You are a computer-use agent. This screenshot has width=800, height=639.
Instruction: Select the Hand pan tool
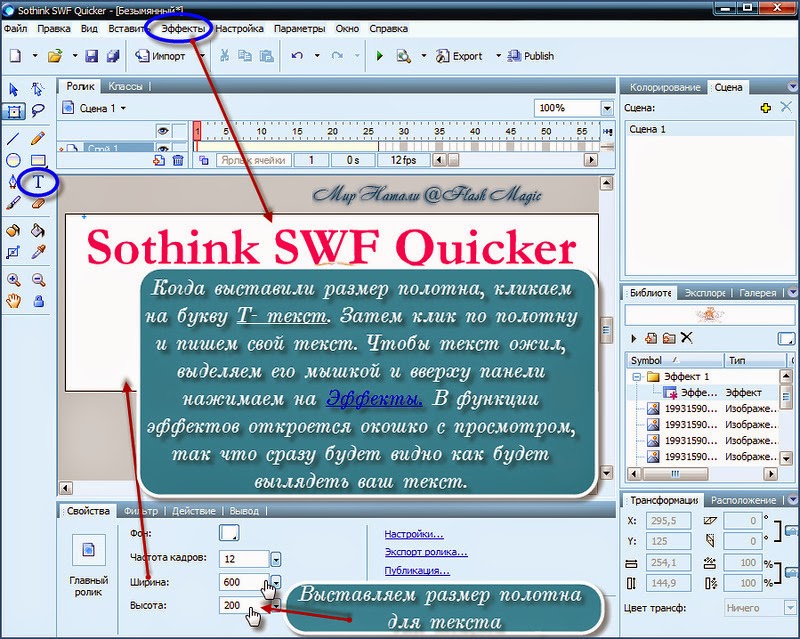13,301
